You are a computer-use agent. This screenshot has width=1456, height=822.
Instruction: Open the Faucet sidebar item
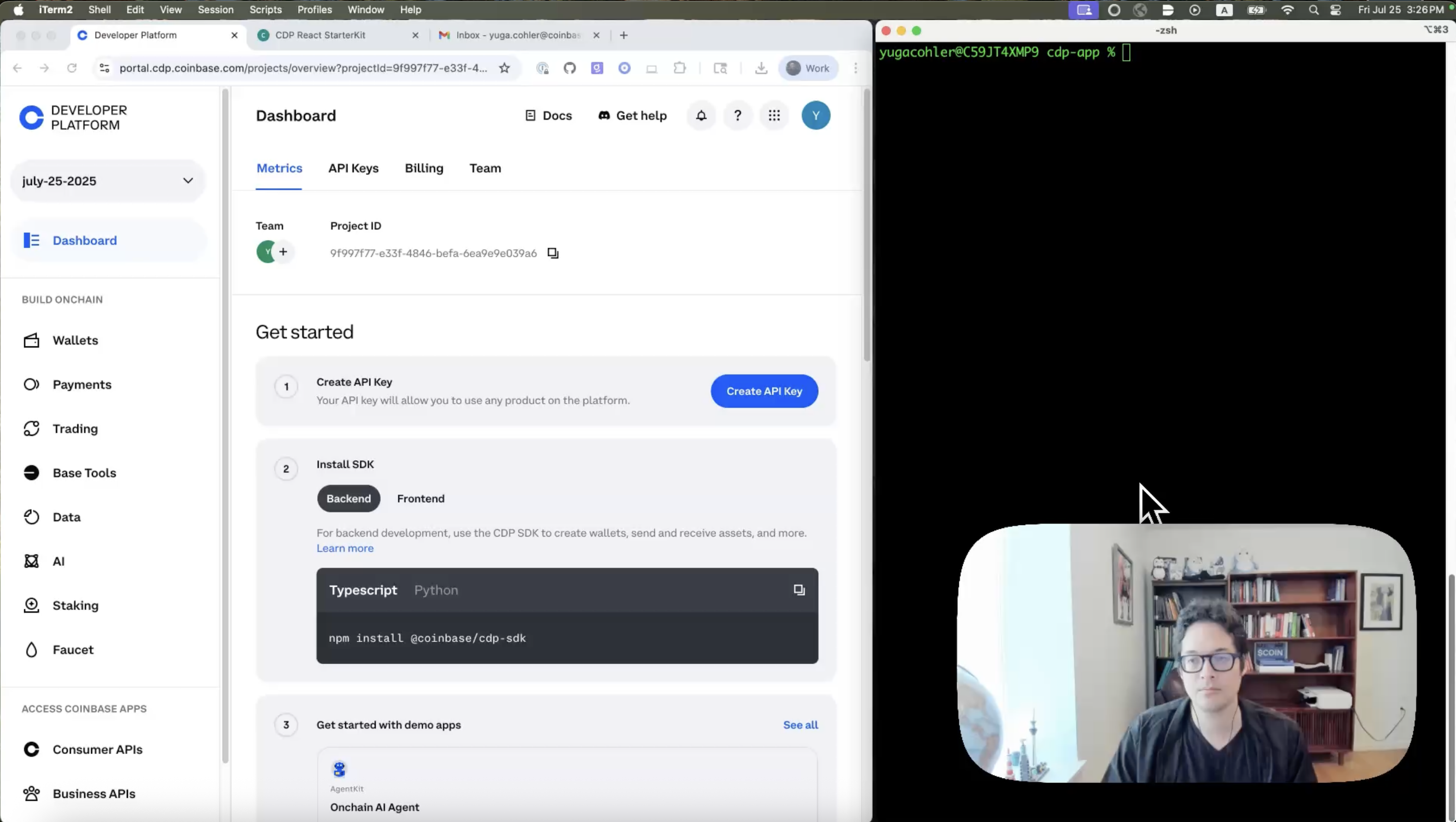coord(73,650)
